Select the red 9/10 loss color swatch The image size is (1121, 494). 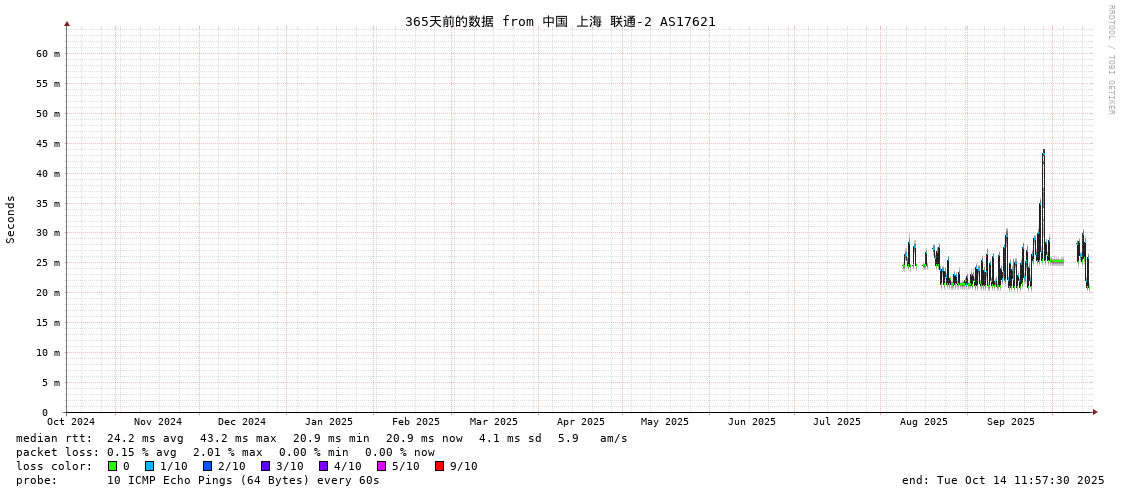(439, 466)
